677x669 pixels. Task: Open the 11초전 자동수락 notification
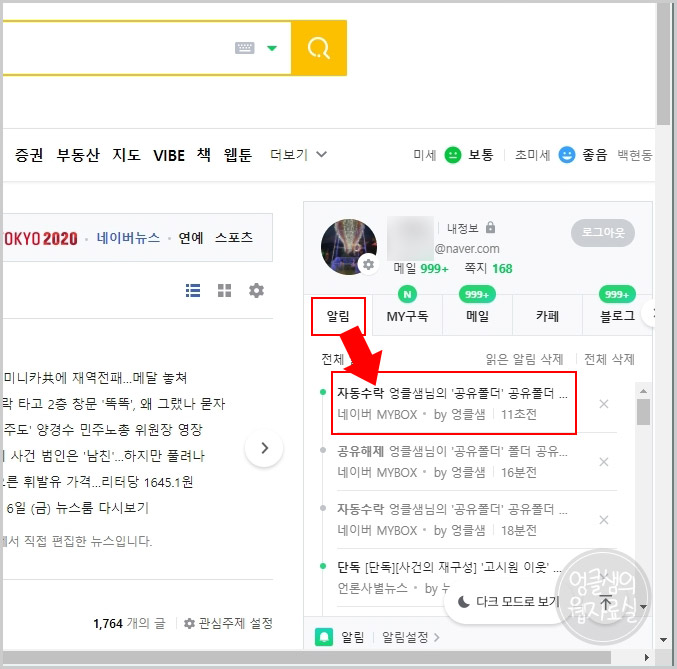tap(453, 403)
